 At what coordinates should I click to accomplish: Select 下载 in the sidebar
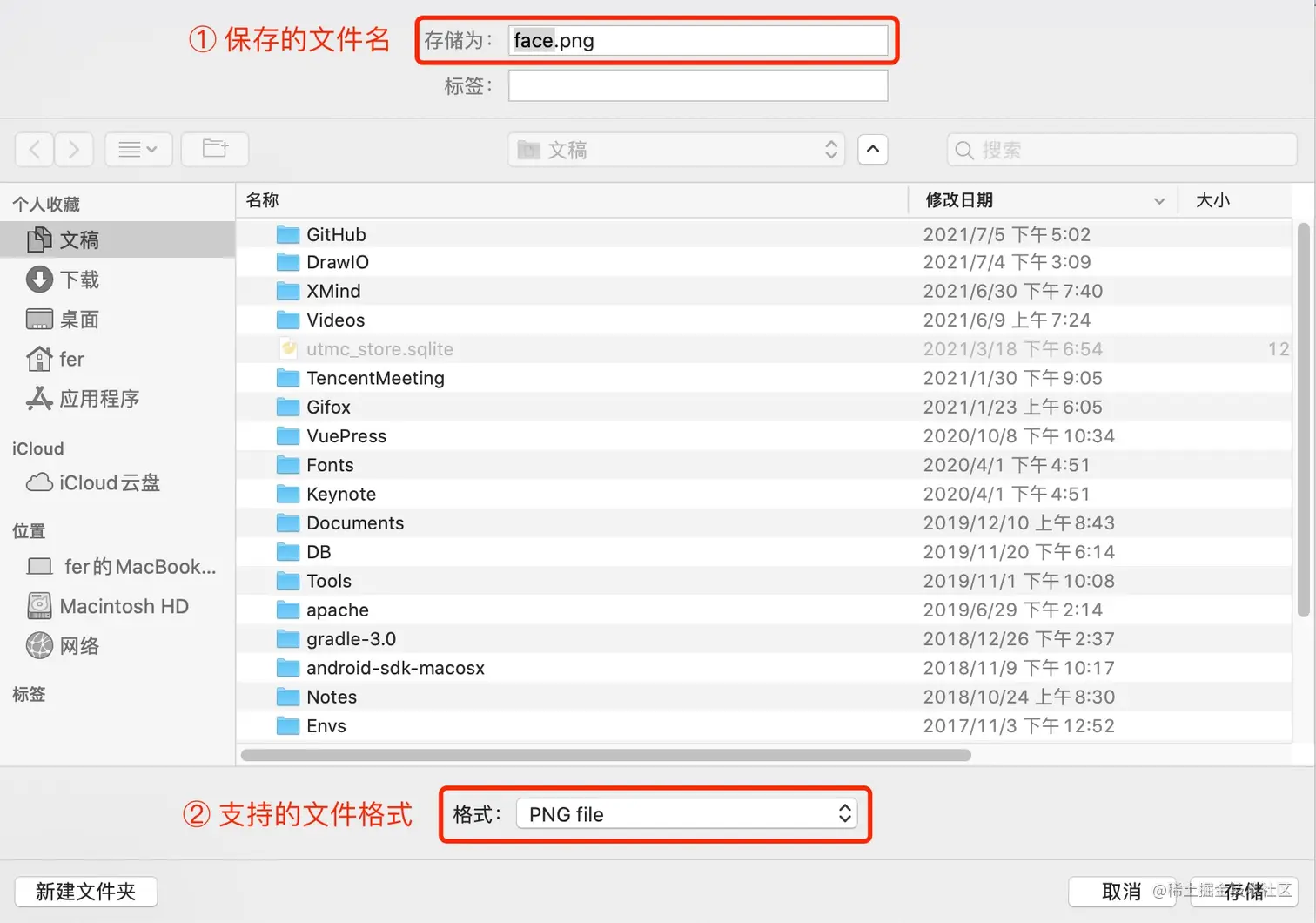coord(117,280)
